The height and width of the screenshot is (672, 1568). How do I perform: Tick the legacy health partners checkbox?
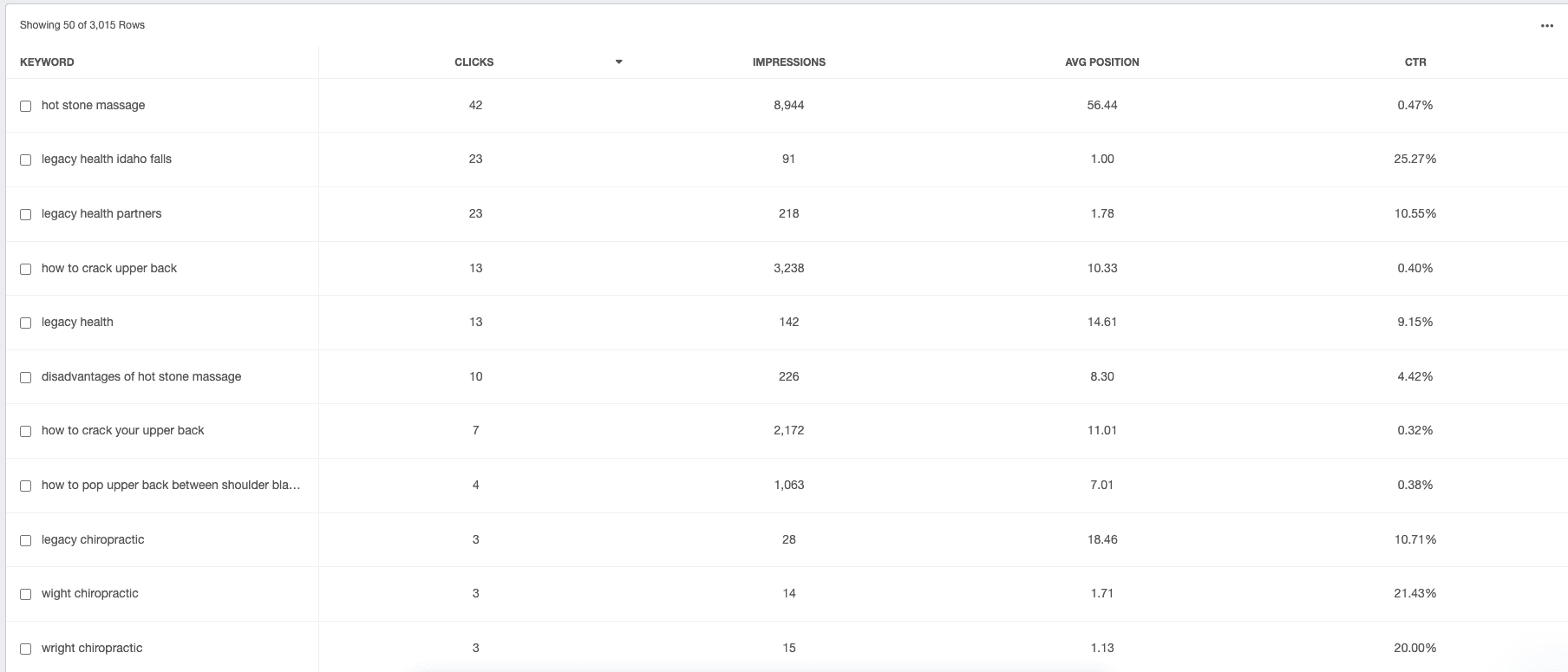tap(25, 214)
